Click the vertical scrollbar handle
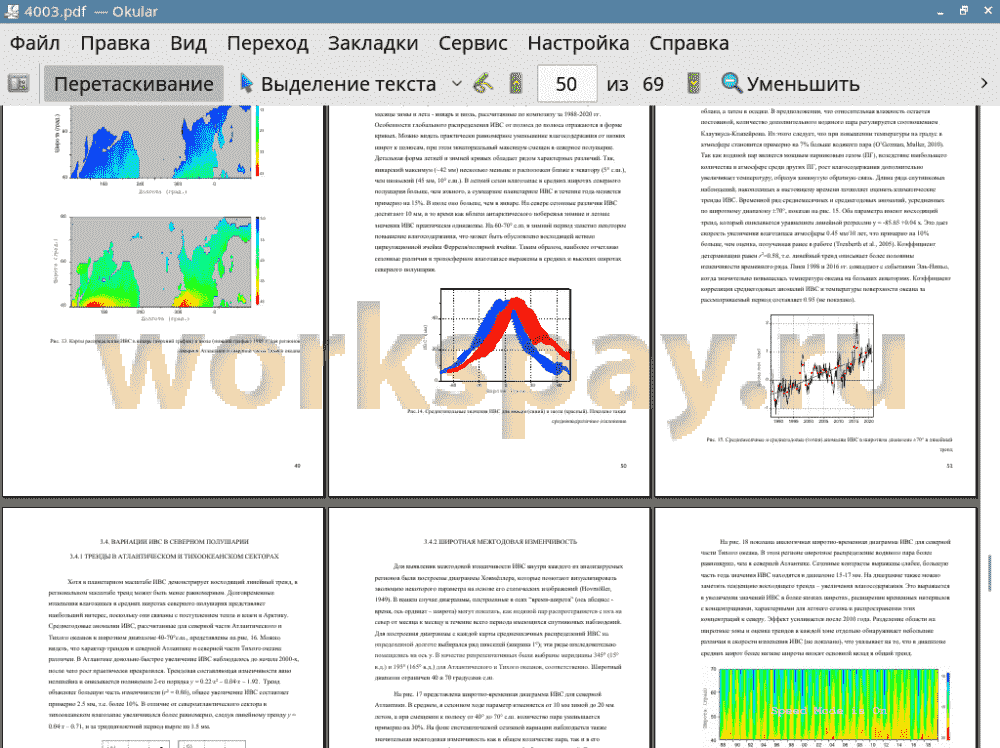 coord(990,573)
